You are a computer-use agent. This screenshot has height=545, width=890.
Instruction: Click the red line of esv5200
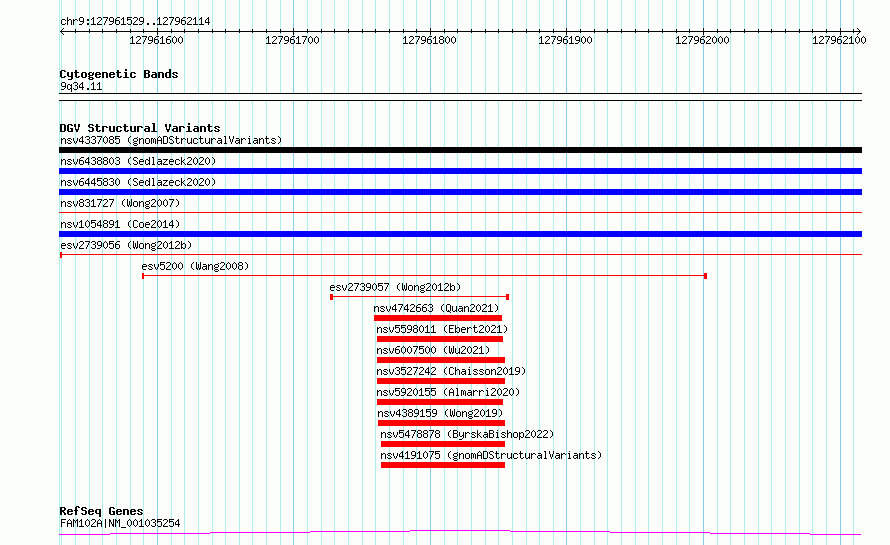pyautogui.click(x=424, y=276)
